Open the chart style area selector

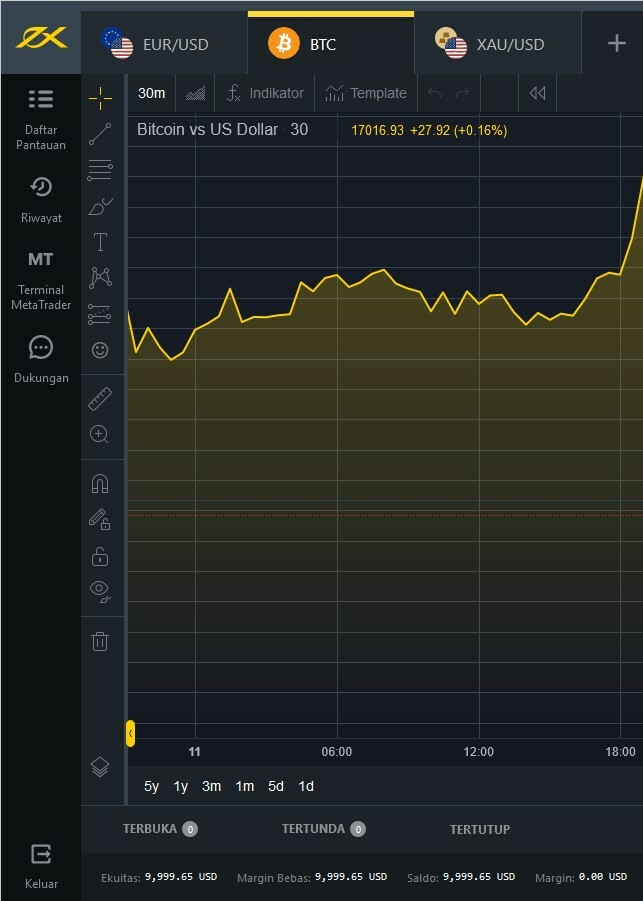point(195,93)
